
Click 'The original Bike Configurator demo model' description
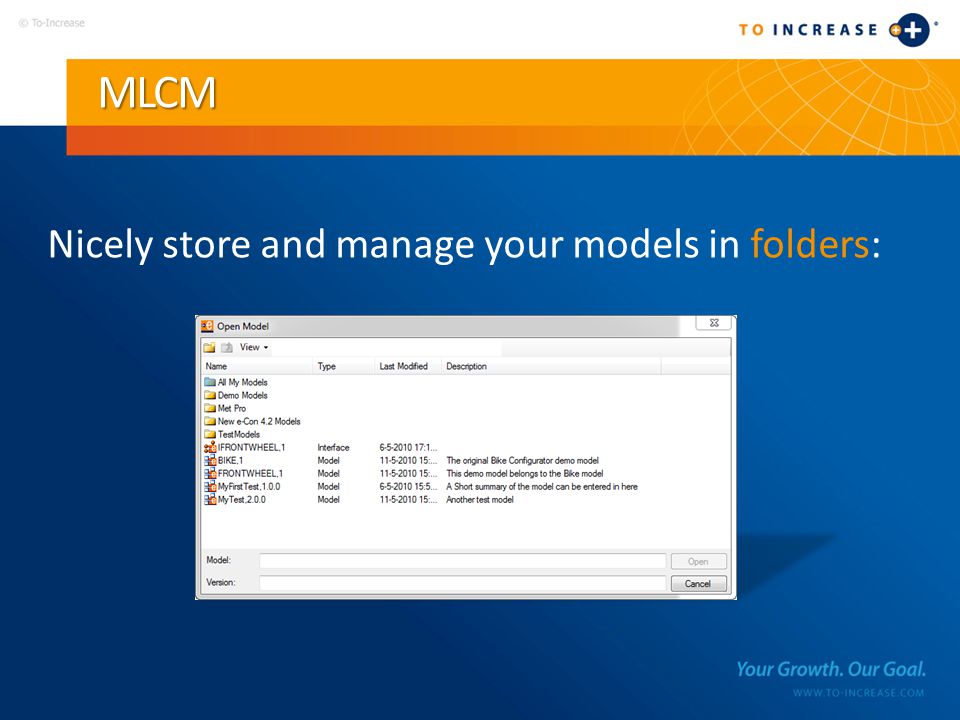[x=522, y=460]
